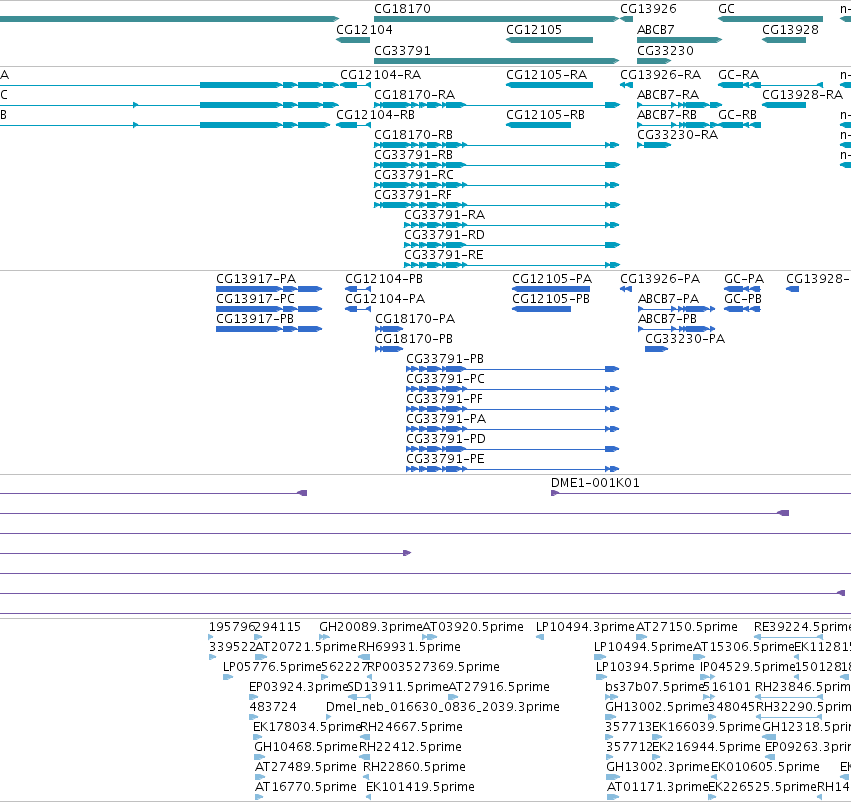851x802 pixels.
Task: Click transcript CG33791-RD label
Action: point(444,235)
